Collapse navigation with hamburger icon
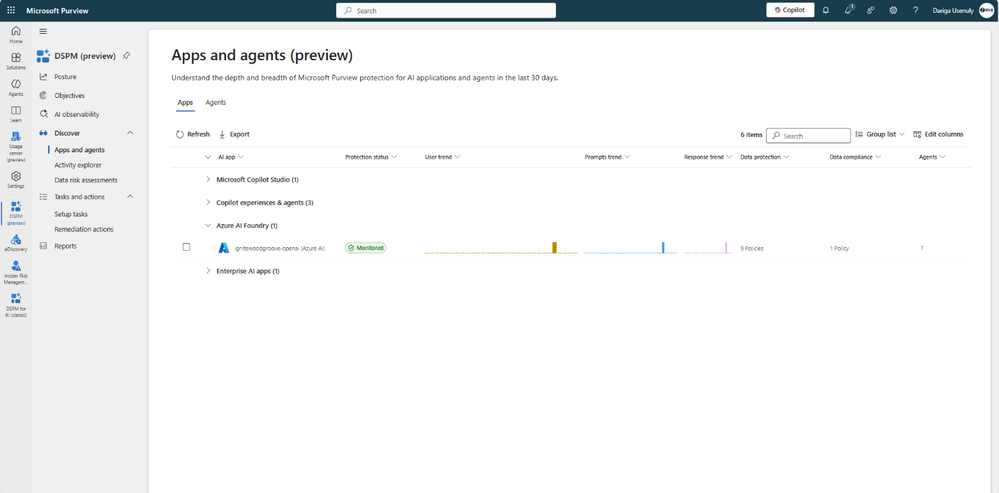Viewport: 999px width, 493px height. click(x=43, y=31)
